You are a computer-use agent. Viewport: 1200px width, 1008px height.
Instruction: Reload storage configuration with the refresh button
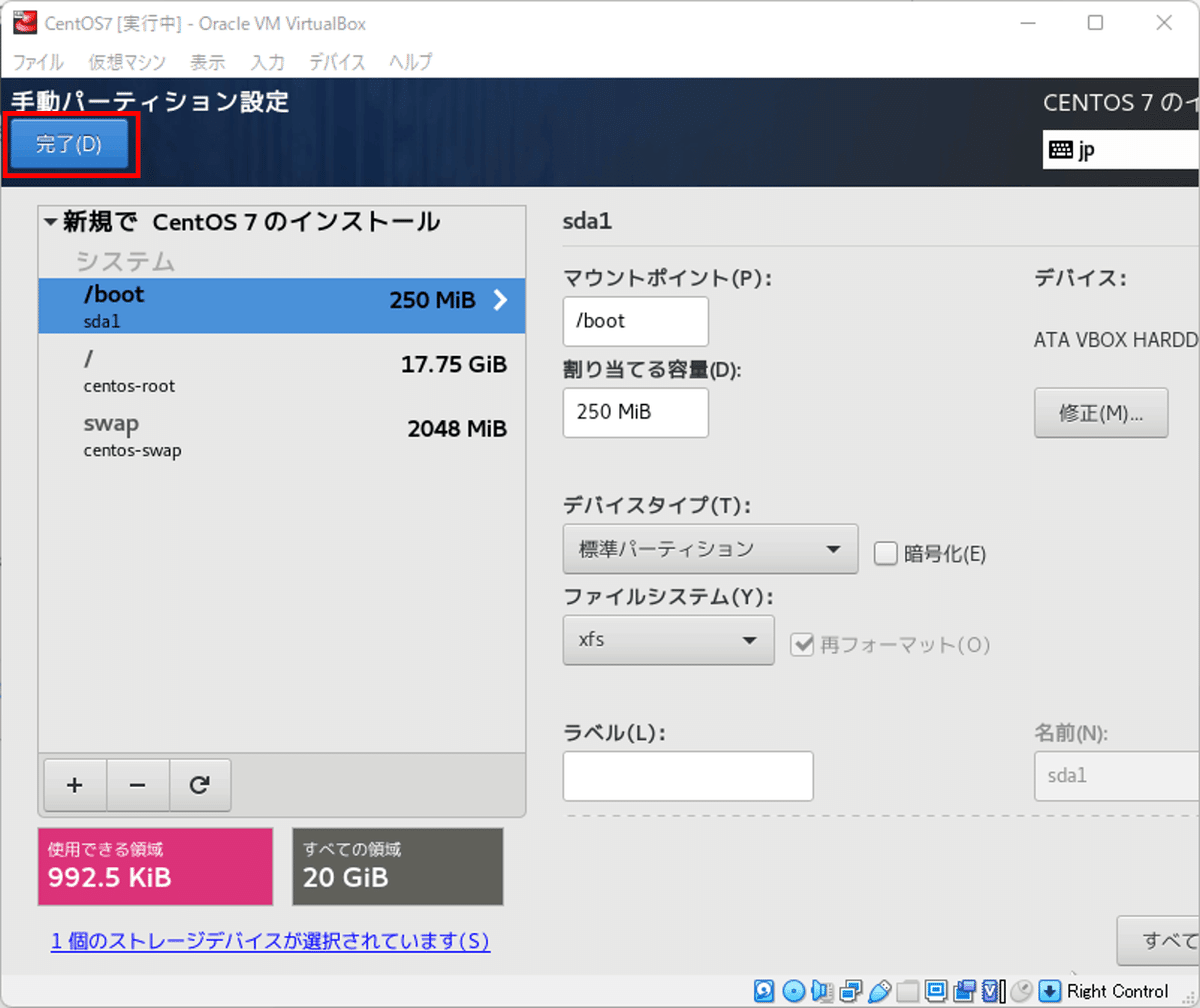click(200, 785)
